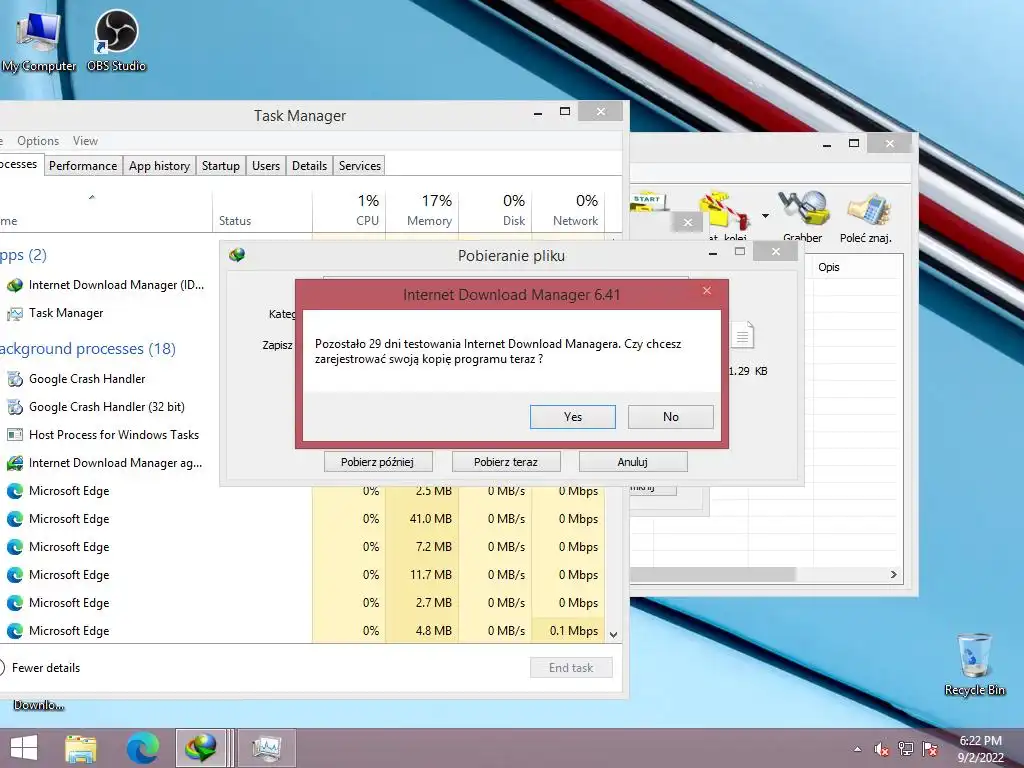Collapse Task Manager with Fewer details
1024x768 pixels.
click(x=40, y=667)
